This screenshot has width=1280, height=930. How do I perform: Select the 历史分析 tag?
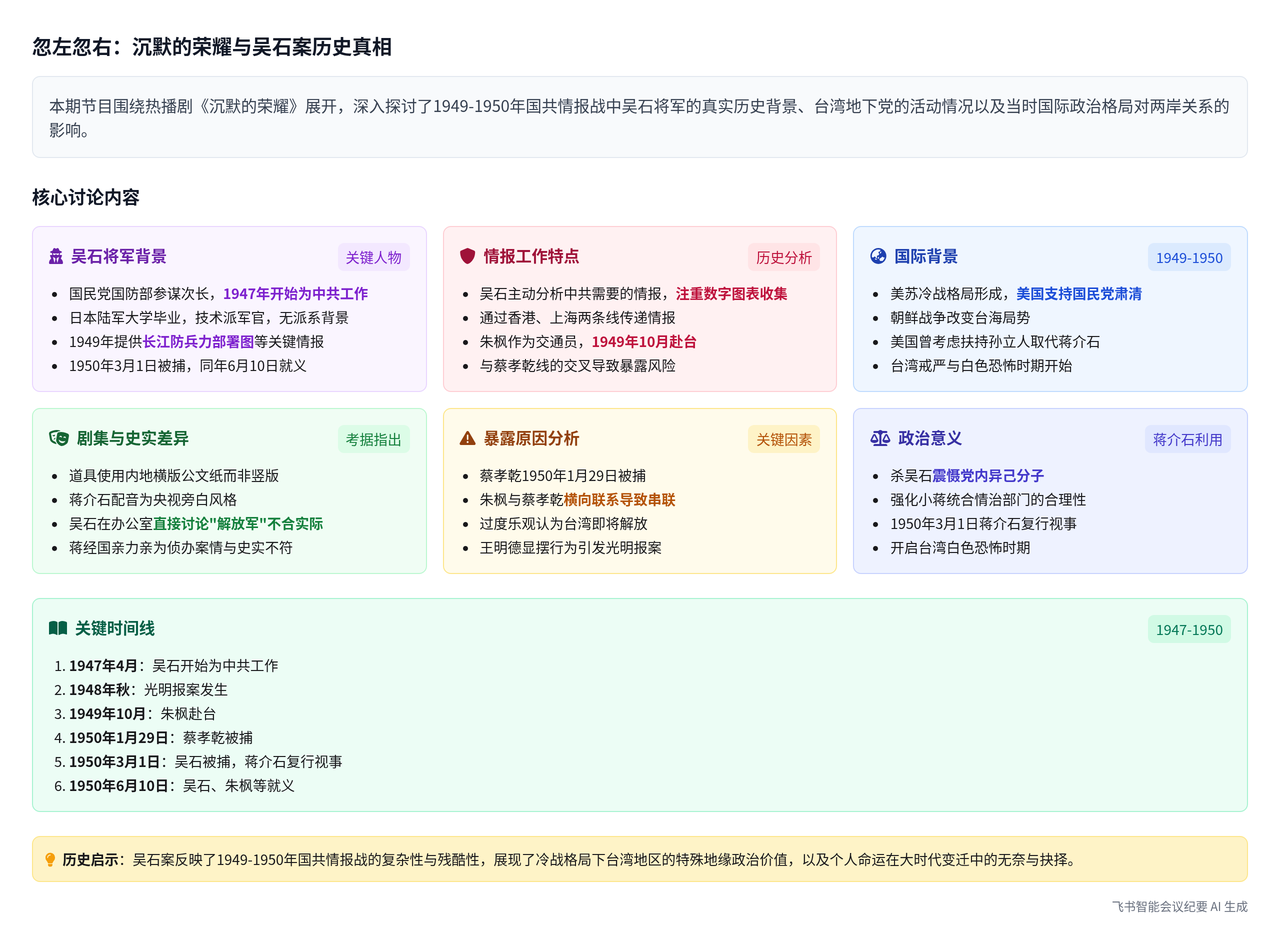784,258
